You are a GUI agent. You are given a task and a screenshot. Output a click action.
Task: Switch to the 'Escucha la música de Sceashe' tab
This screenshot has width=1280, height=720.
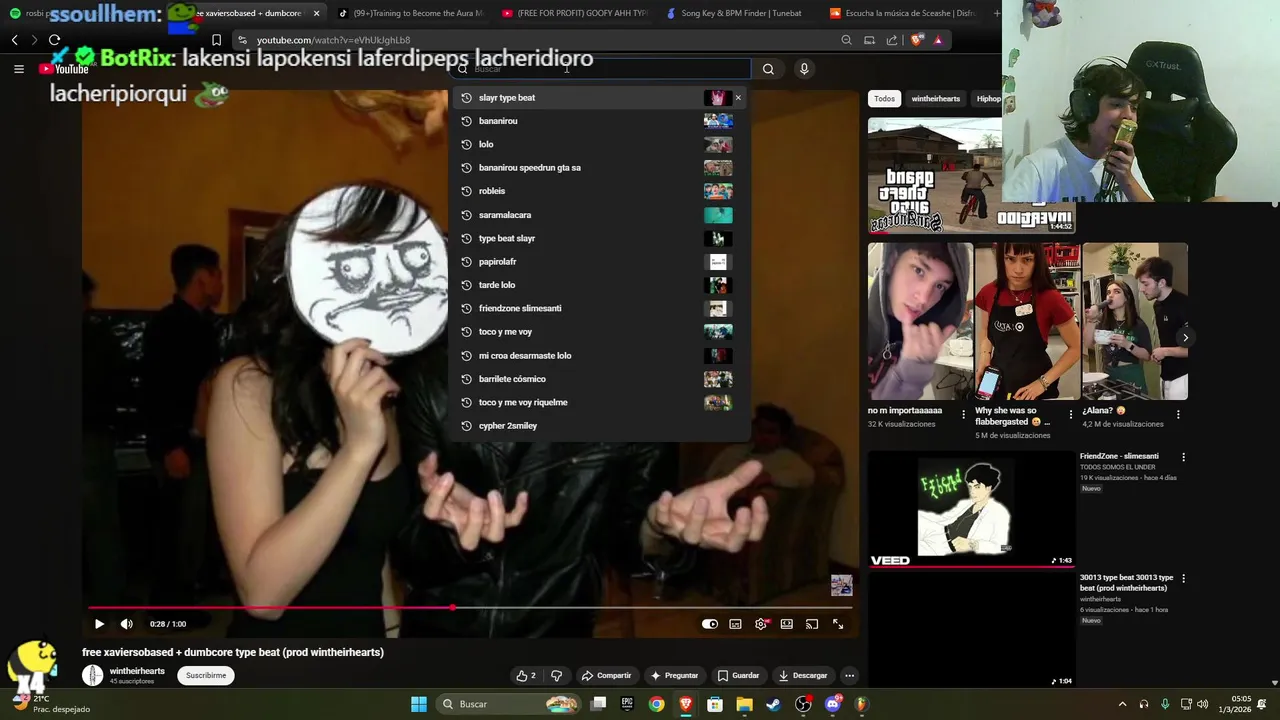tap(902, 13)
